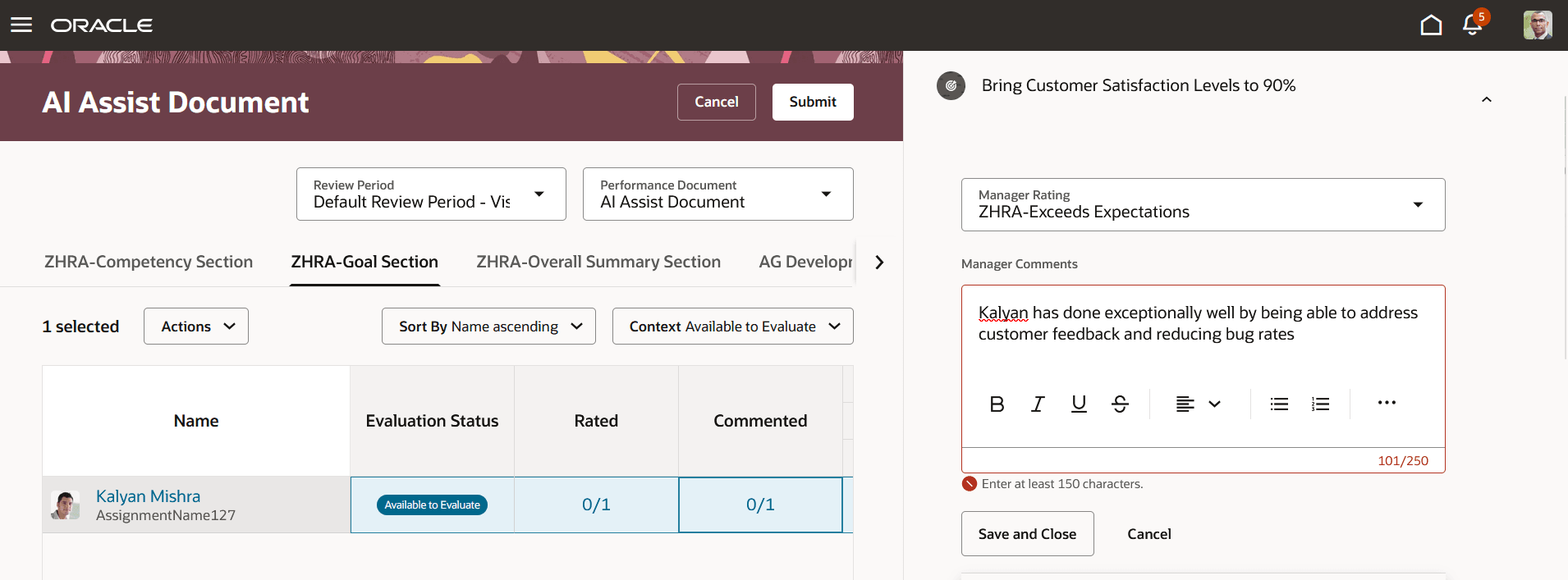This screenshot has height=580, width=1568.
Task: Select Kalyan's Rated 0/1 cell
Action: (596, 505)
